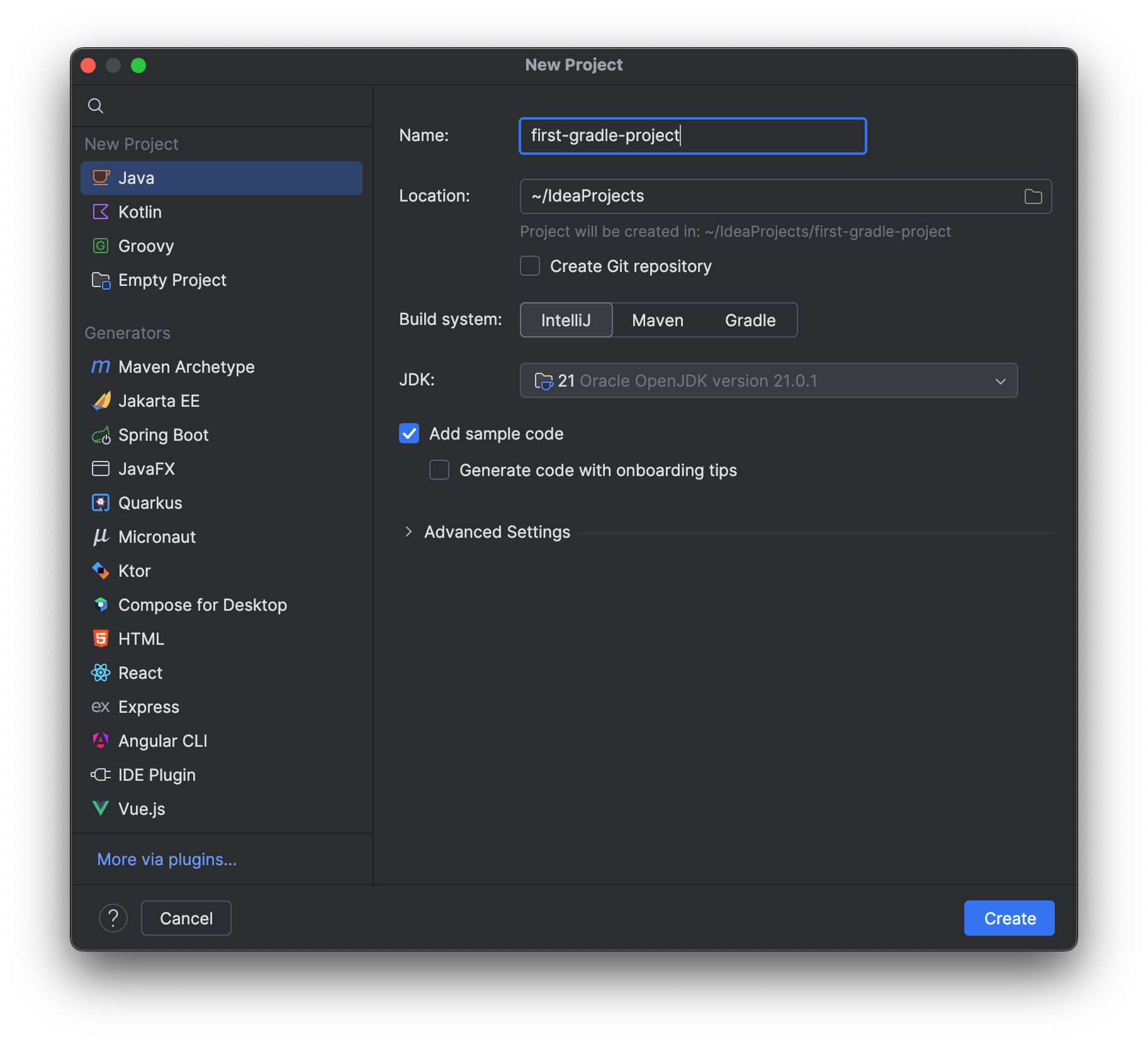Select the Quarkus generator icon

tap(101, 503)
